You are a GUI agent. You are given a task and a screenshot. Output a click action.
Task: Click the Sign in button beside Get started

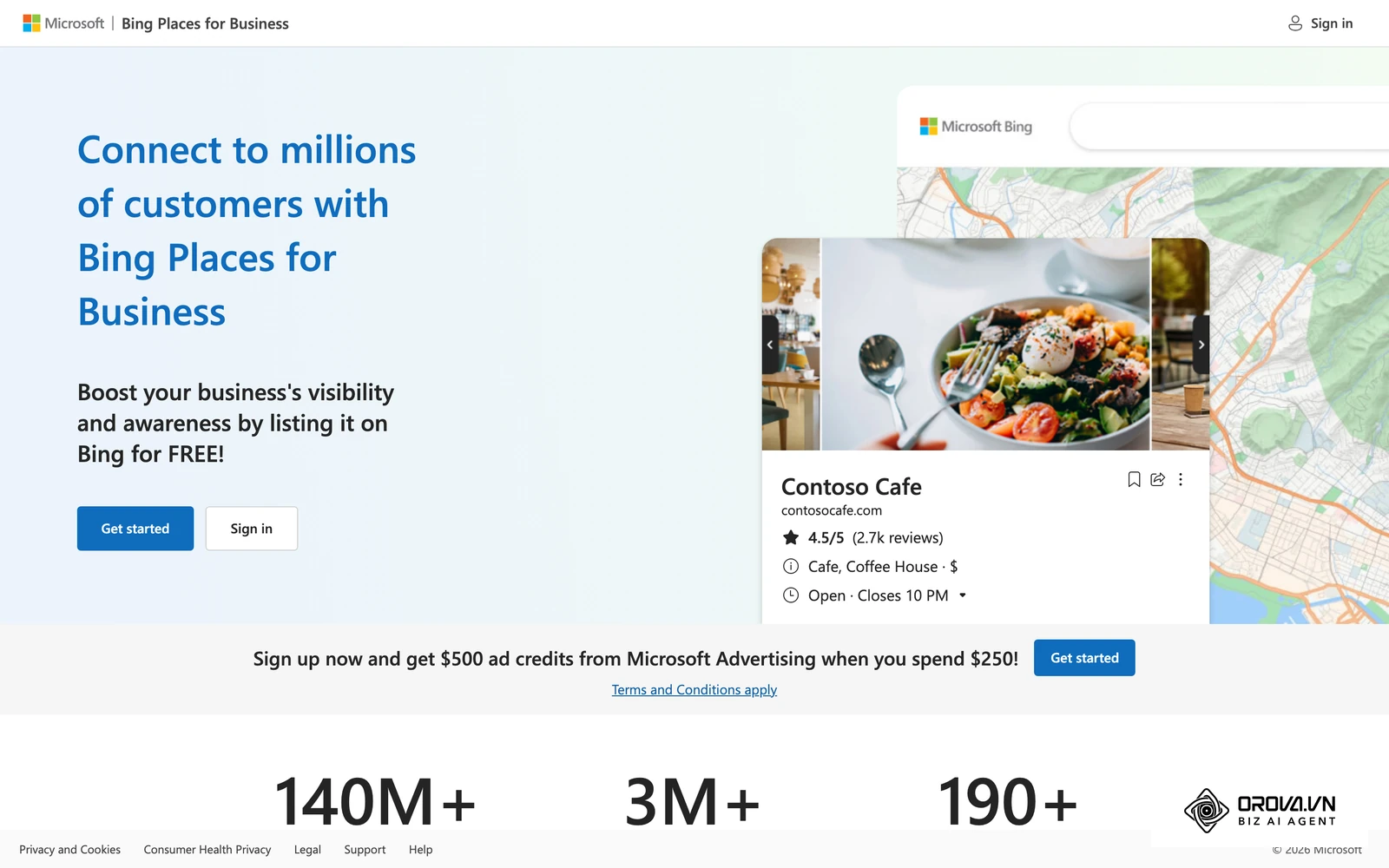point(252,529)
